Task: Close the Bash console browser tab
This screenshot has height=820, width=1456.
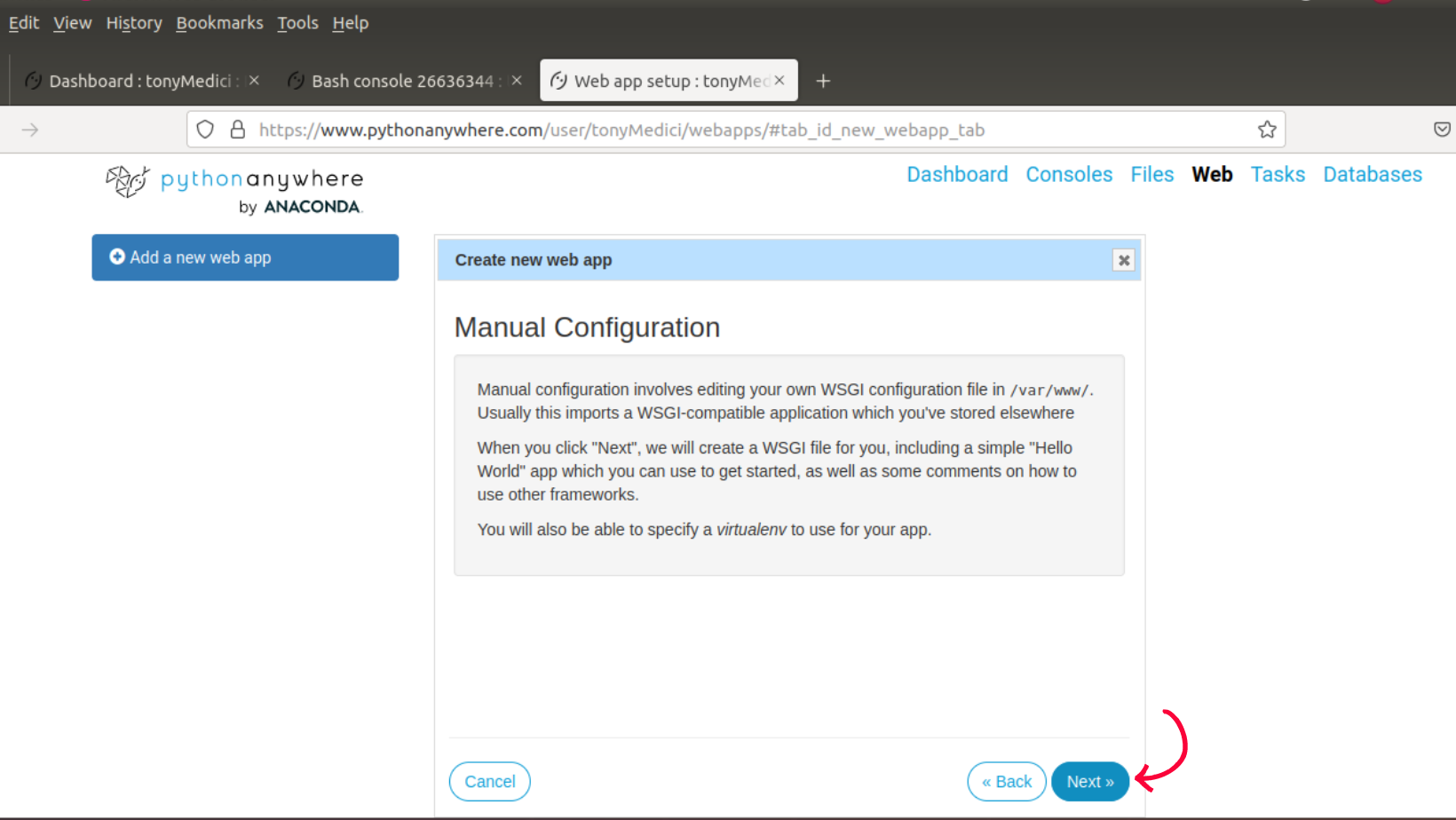Action: click(517, 80)
